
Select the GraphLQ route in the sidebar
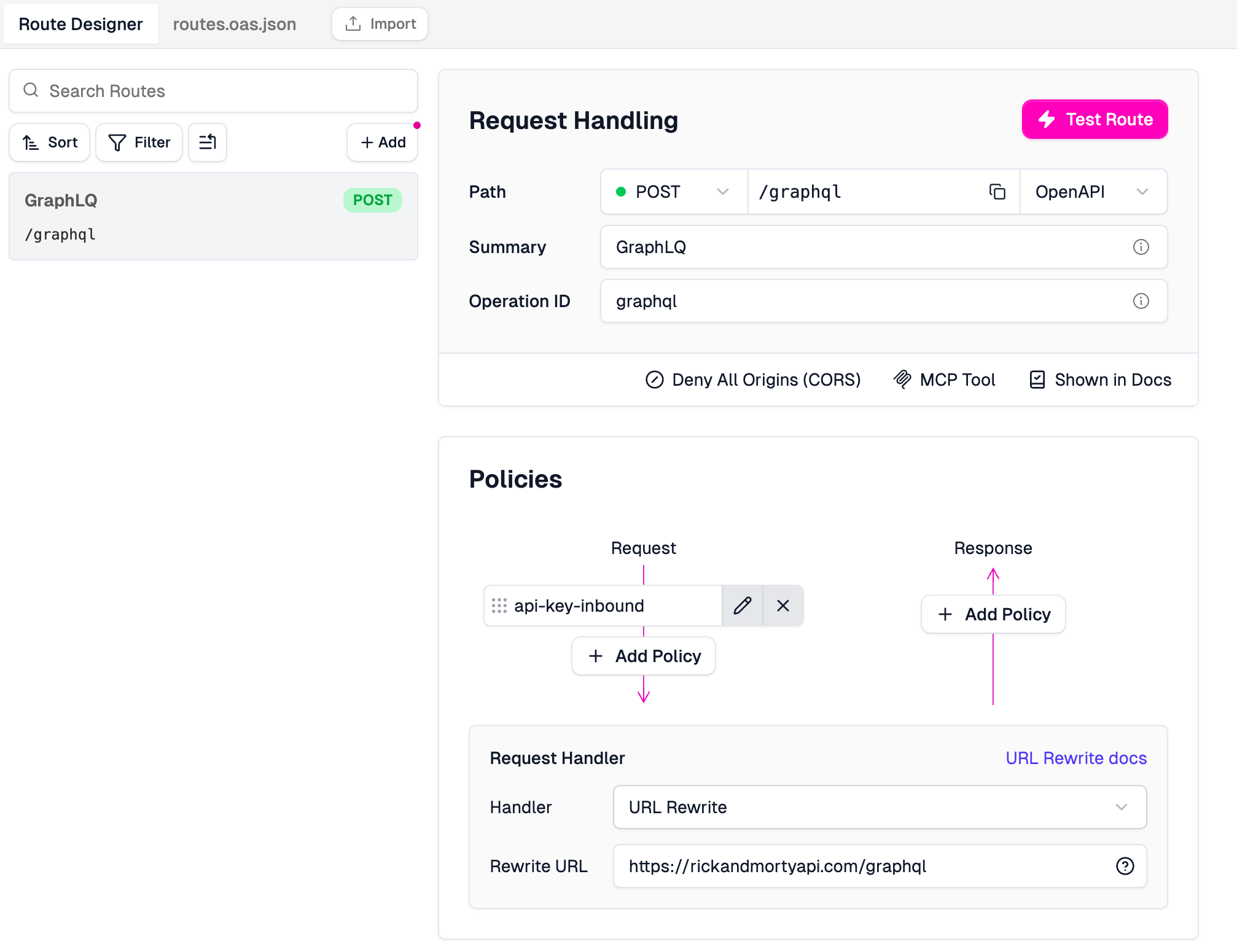(213, 216)
